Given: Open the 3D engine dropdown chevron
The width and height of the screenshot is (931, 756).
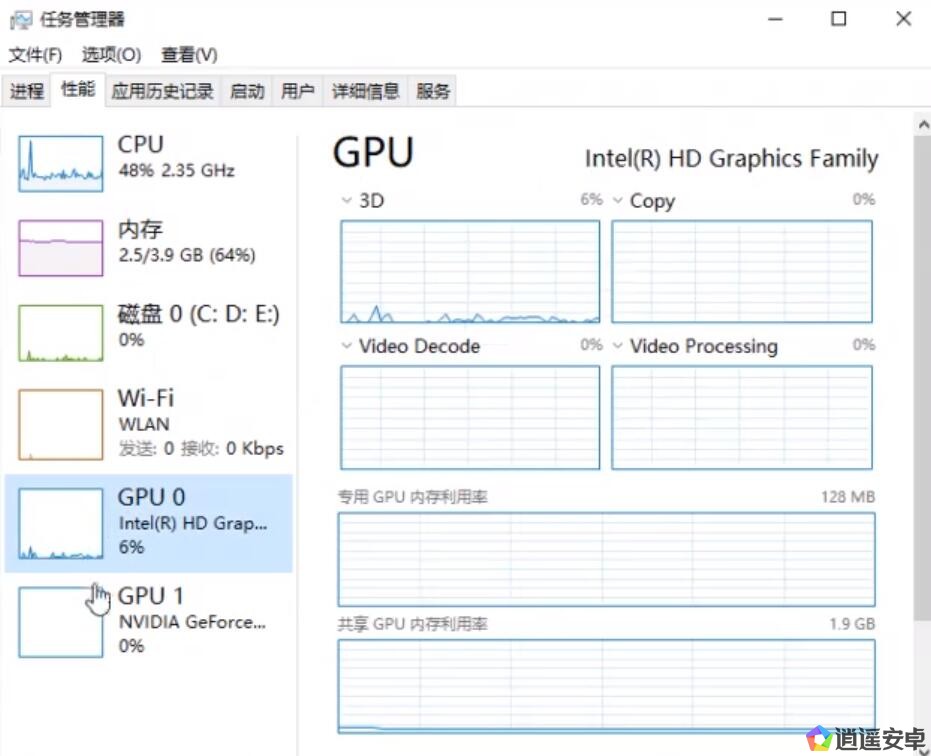Looking at the screenshot, I should pos(347,201).
